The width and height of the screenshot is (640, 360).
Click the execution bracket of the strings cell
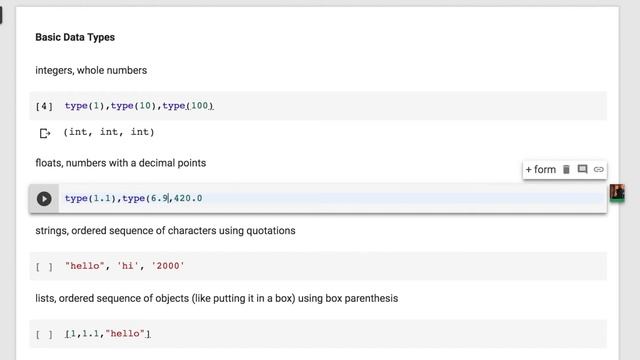tap(44, 267)
